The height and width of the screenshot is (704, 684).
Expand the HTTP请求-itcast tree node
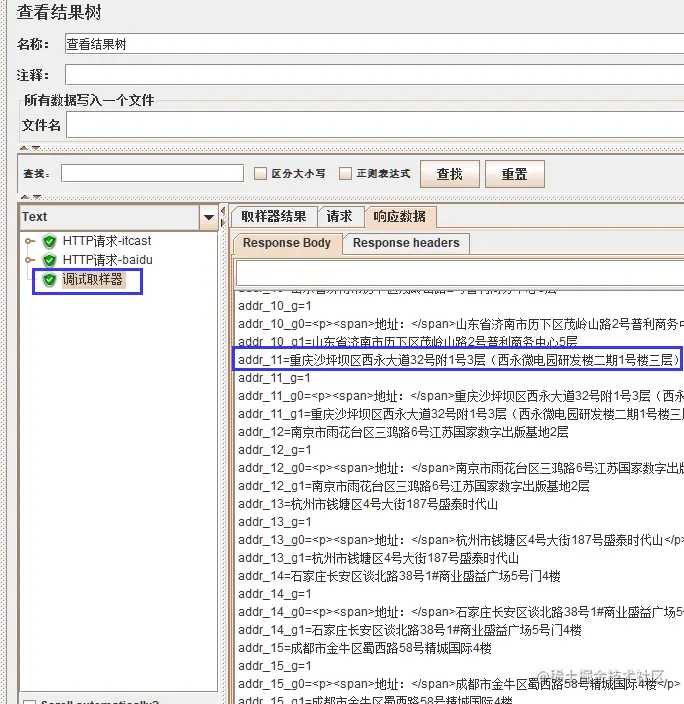30,241
